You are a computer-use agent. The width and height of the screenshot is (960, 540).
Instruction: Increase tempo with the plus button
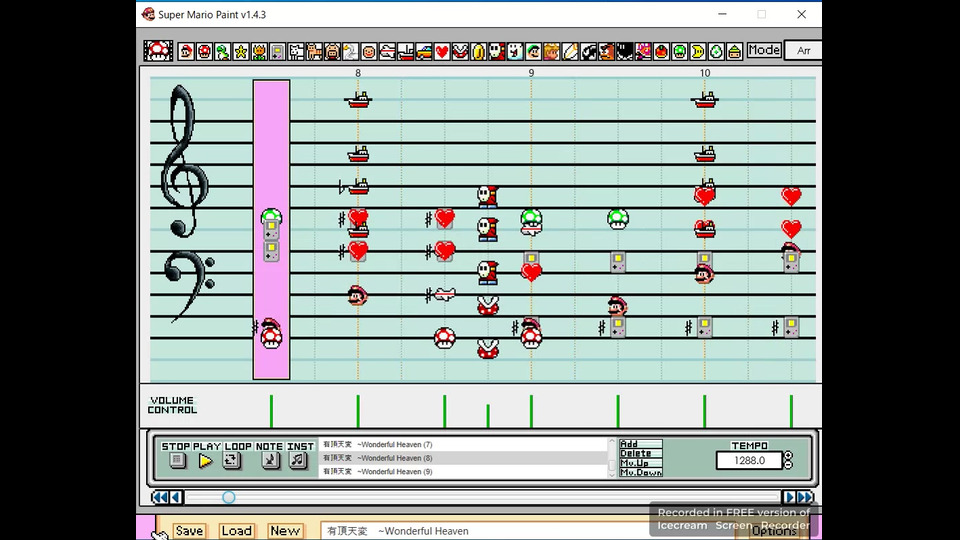(789, 456)
